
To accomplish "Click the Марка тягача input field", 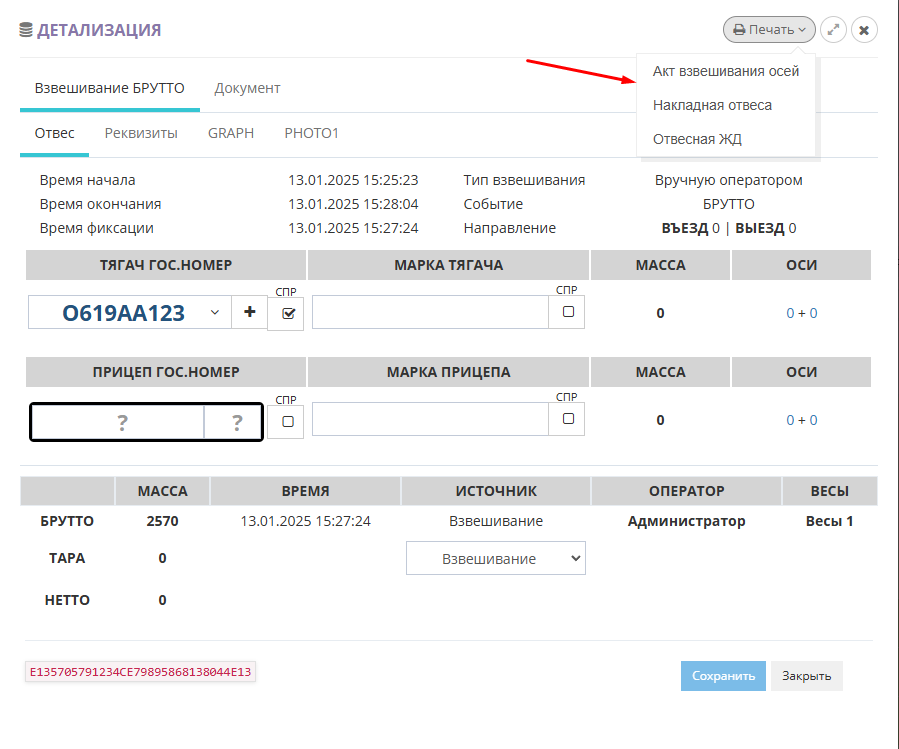I will point(430,313).
